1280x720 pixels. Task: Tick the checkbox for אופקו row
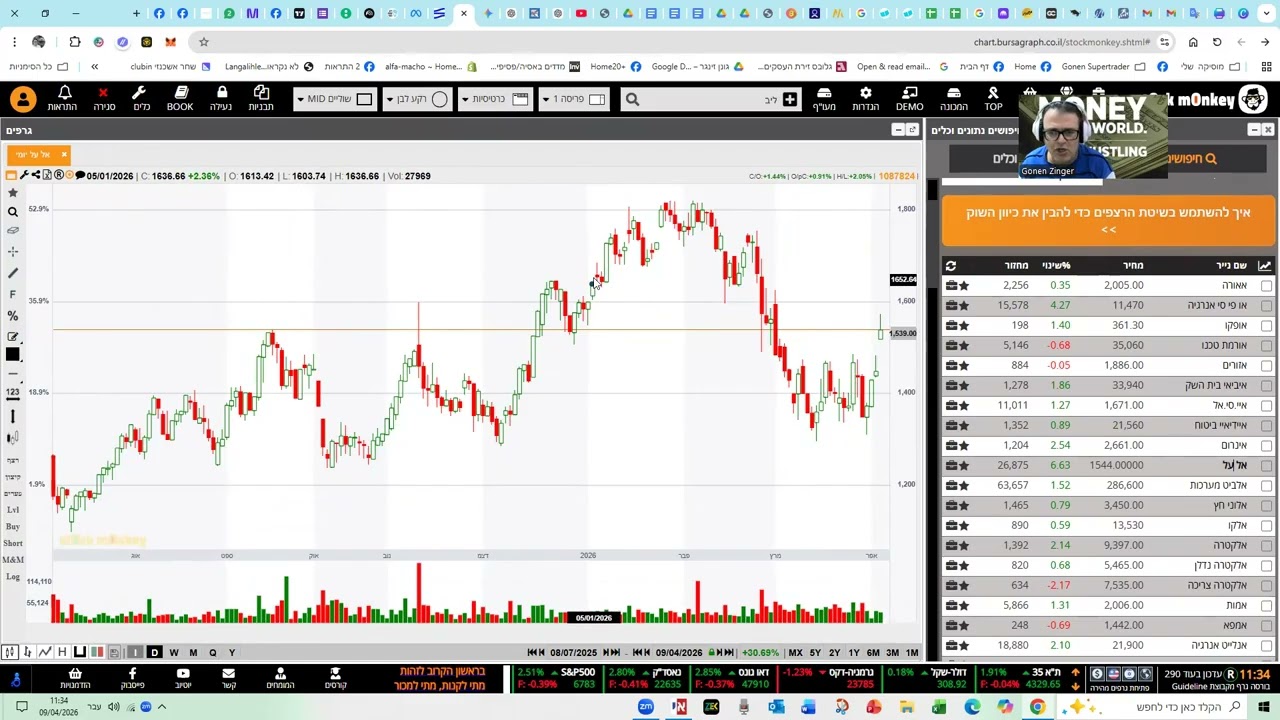tap(1266, 325)
